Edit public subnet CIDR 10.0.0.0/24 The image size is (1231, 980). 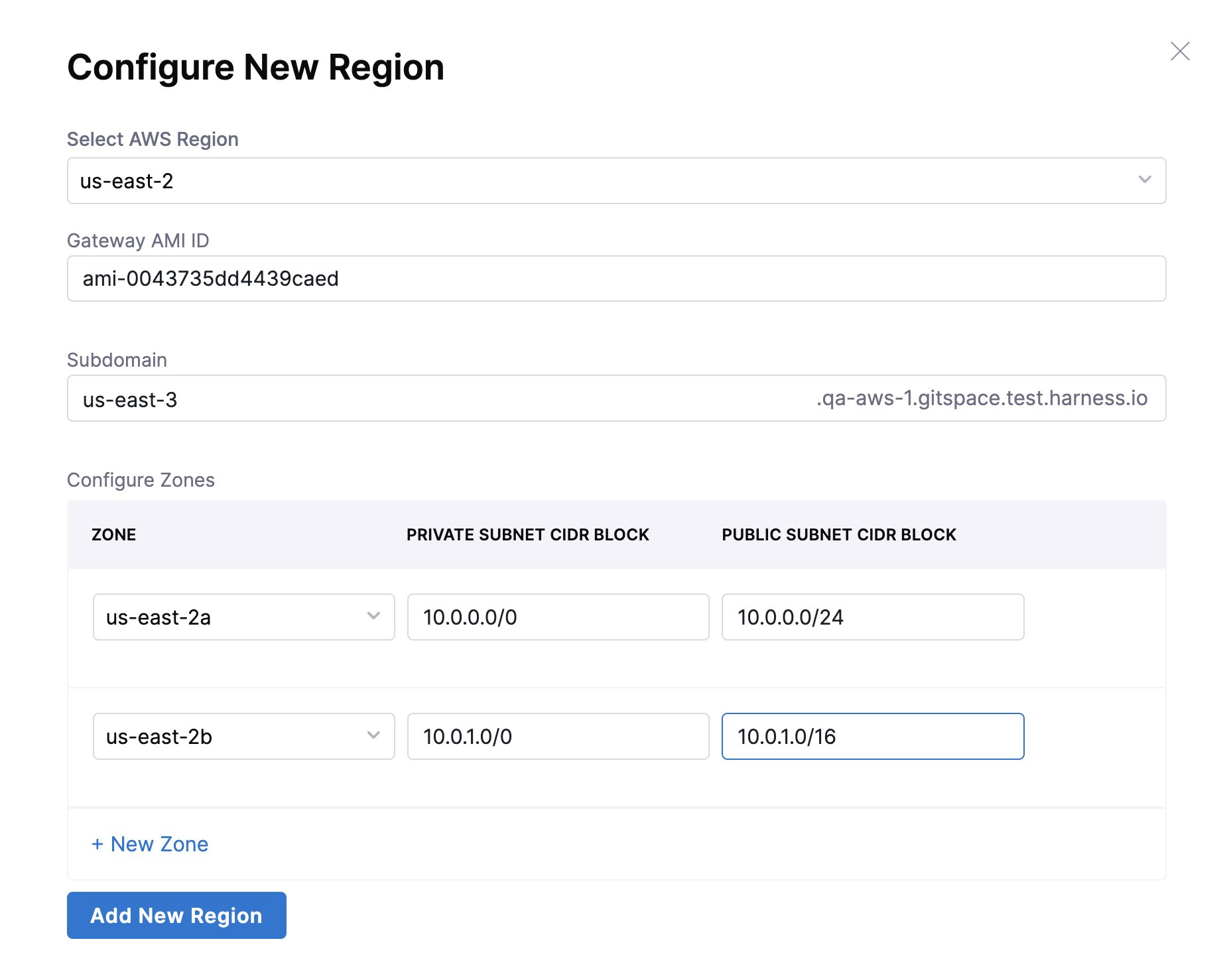[x=872, y=617]
